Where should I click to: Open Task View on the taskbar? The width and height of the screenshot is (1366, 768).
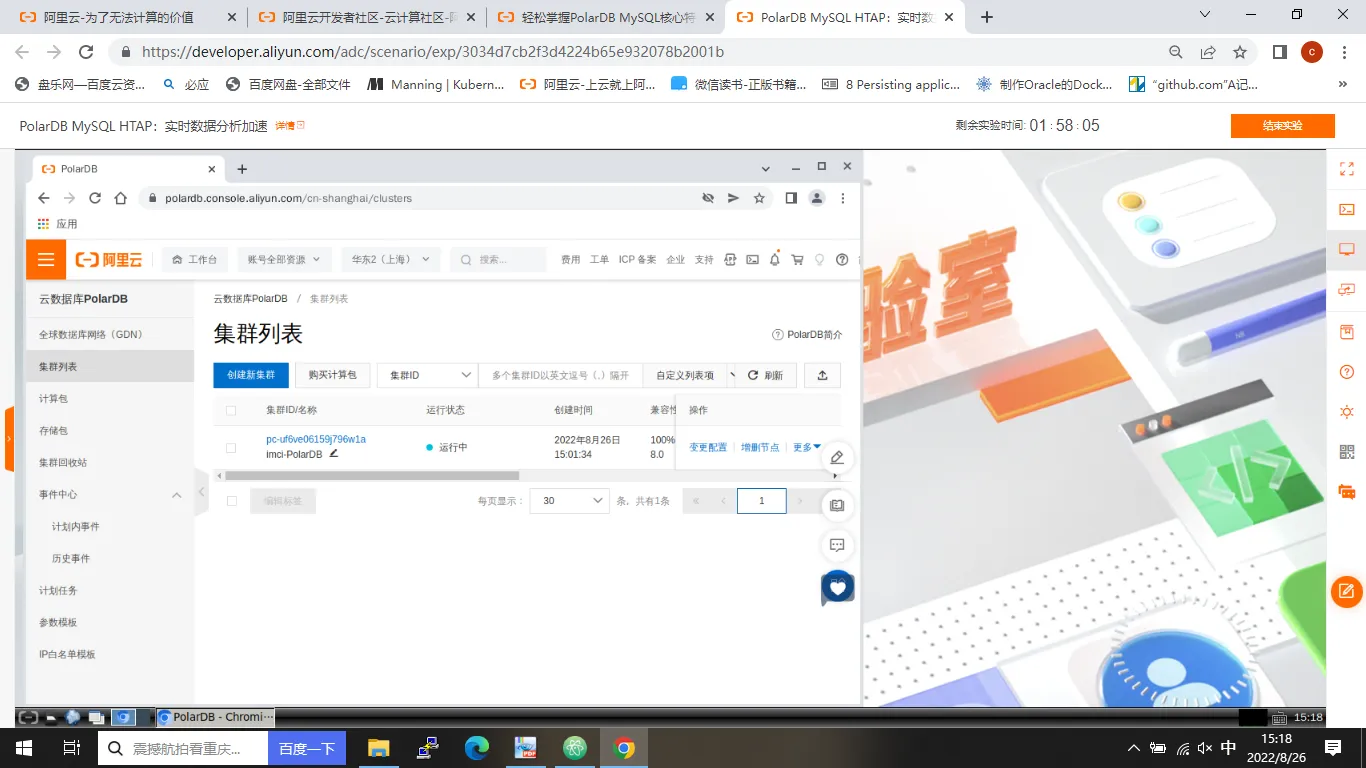pos(71,748)
